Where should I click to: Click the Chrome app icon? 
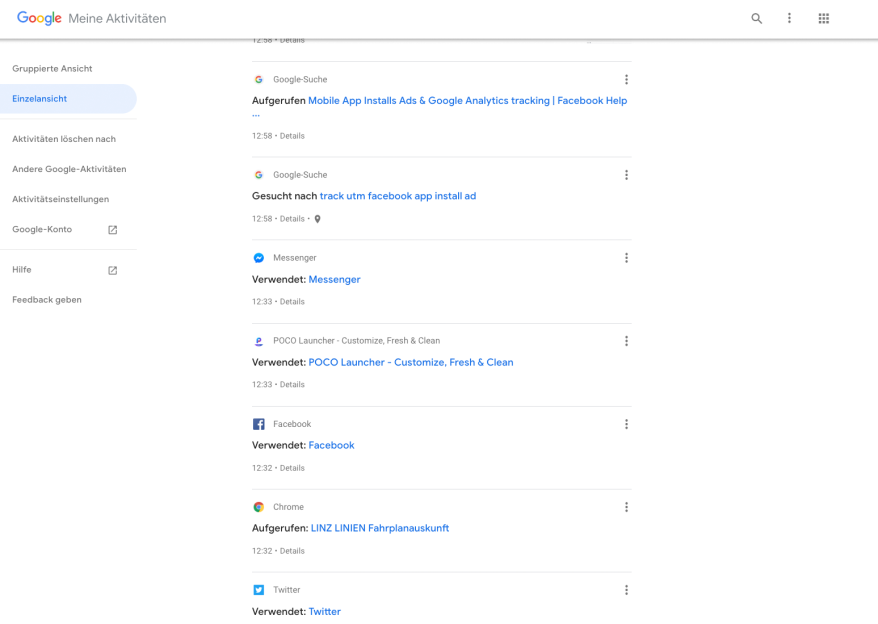259,507
